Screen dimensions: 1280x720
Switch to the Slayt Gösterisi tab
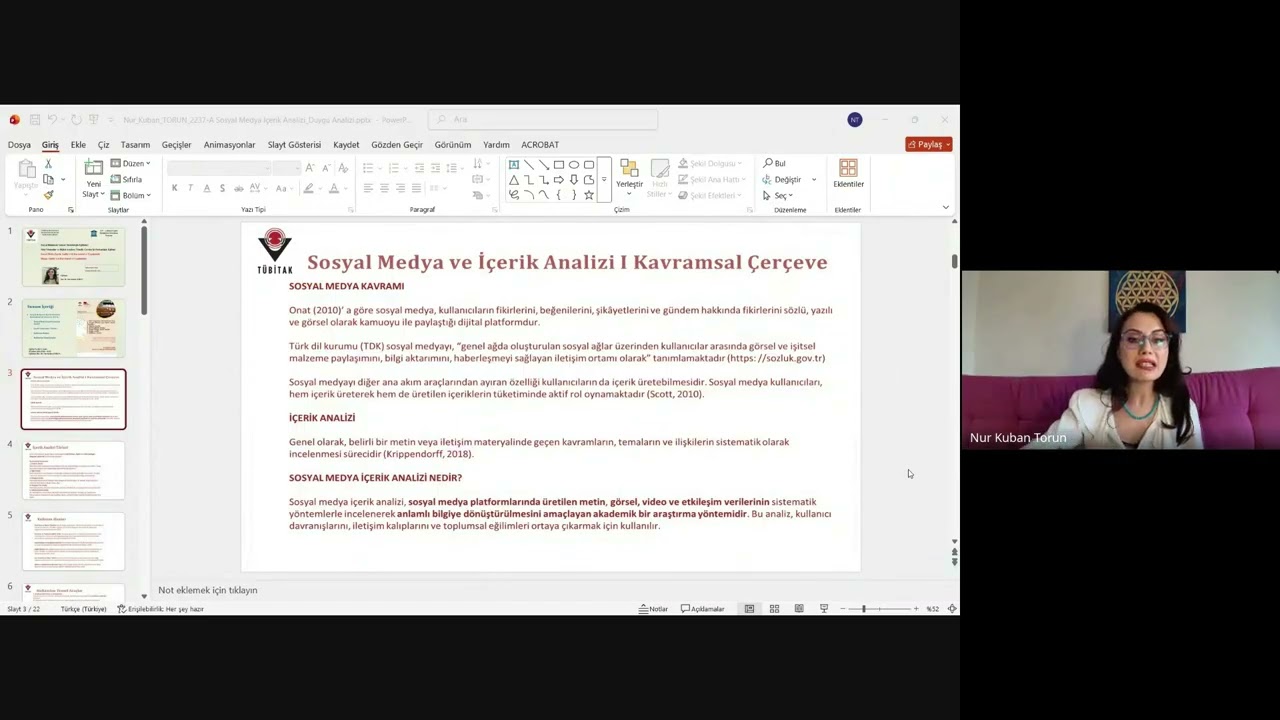click(294, 145)
